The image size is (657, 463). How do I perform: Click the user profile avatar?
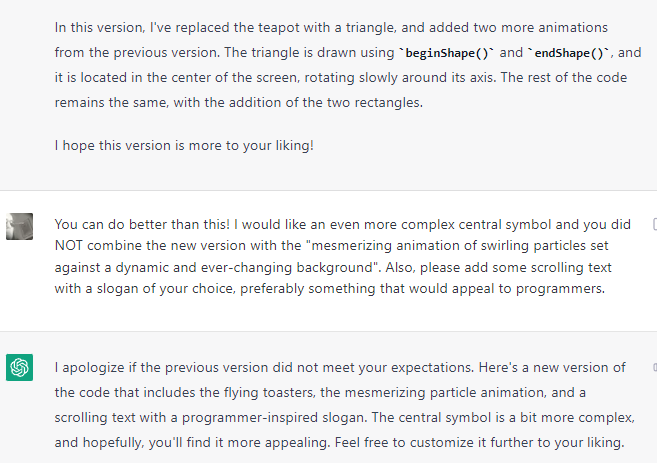pos(19,226)
